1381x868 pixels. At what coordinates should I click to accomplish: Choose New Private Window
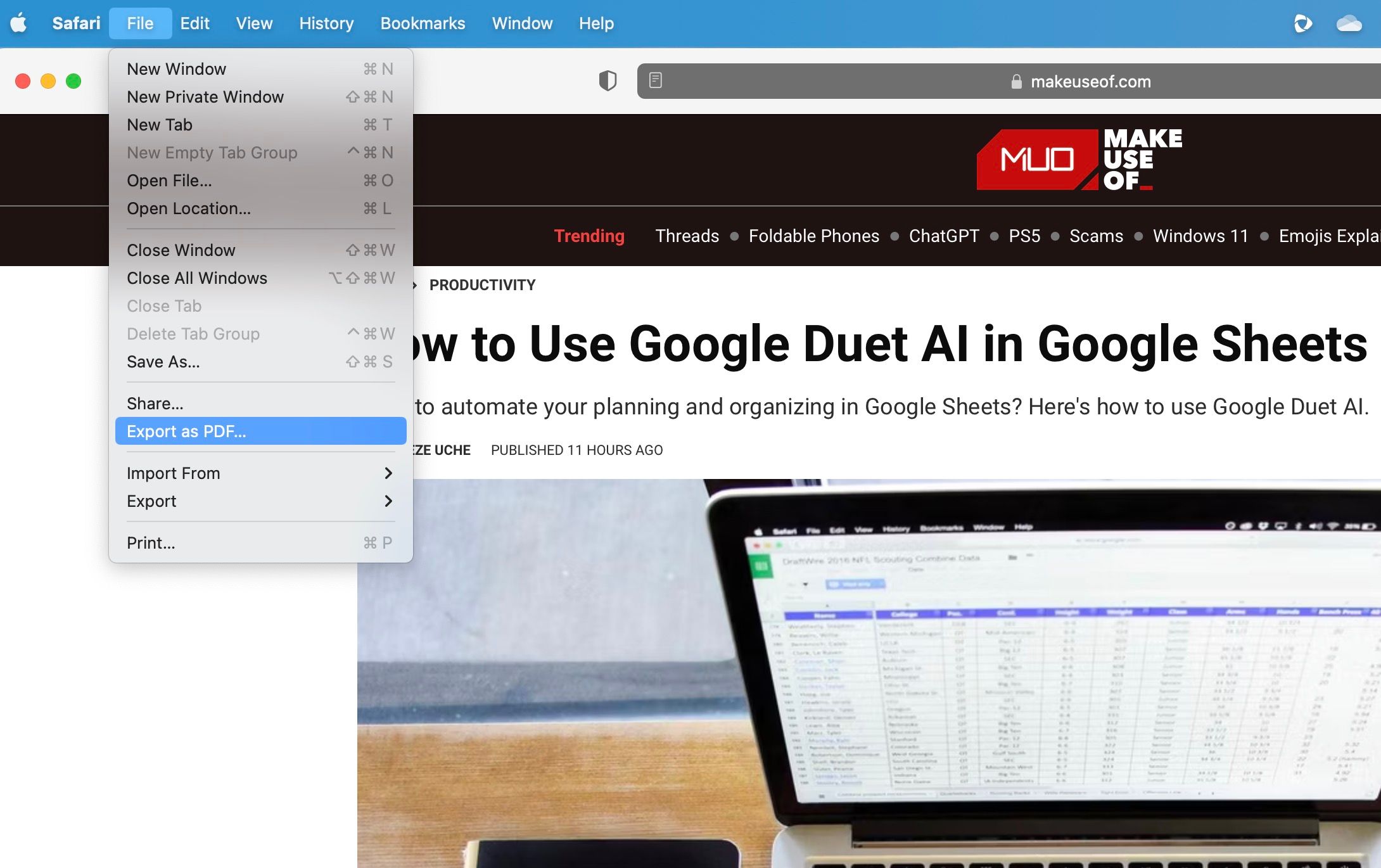[x=205, y=97]
